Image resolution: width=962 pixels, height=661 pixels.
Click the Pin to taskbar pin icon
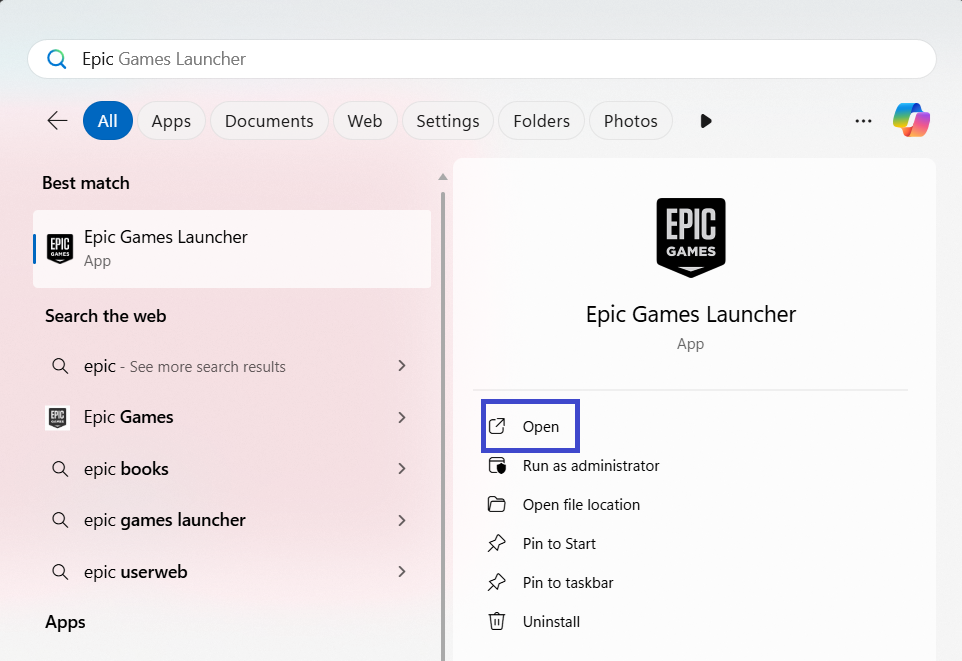(x=497, y=582)
